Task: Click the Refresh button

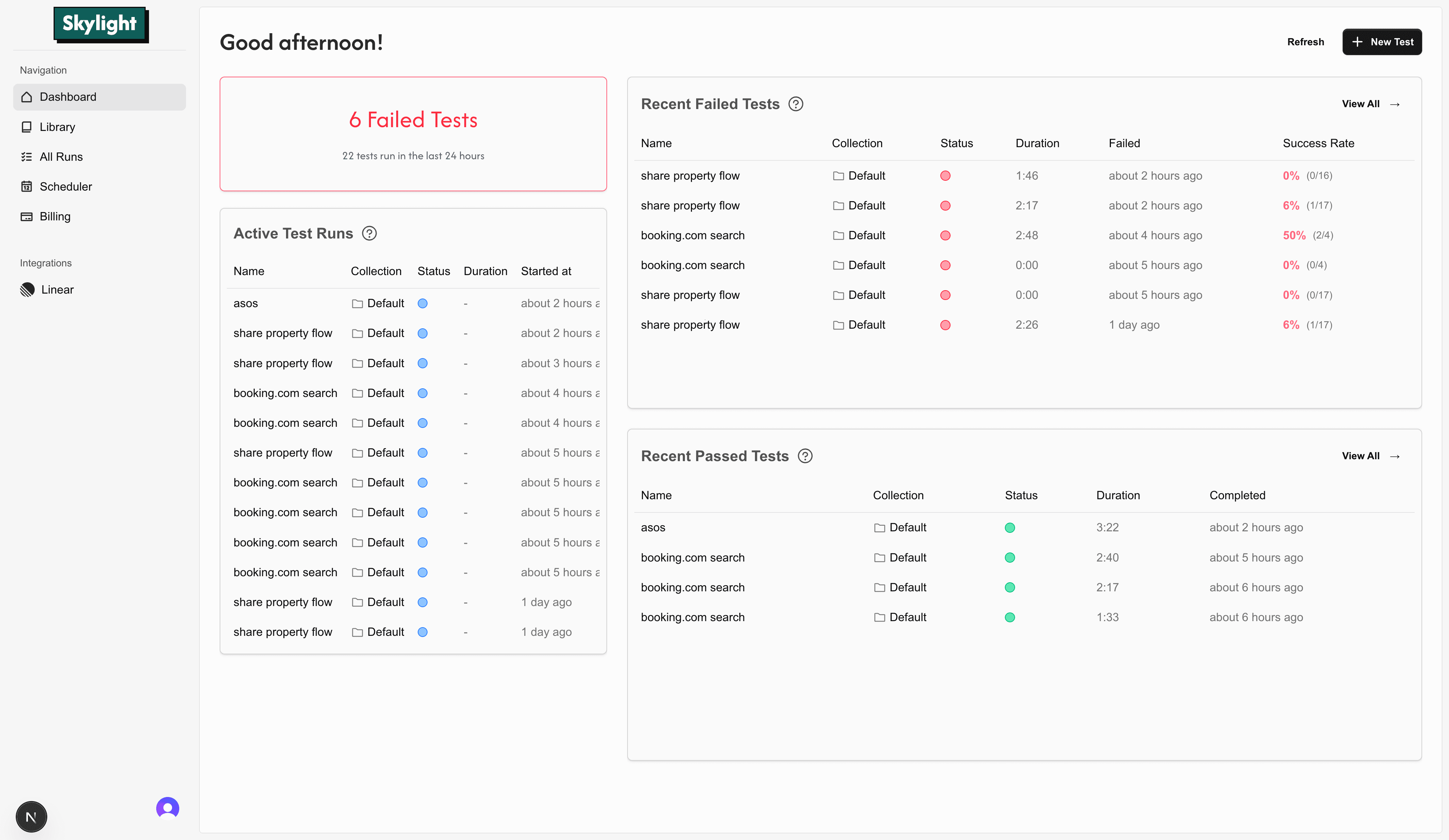Action: coord(1305,42)
